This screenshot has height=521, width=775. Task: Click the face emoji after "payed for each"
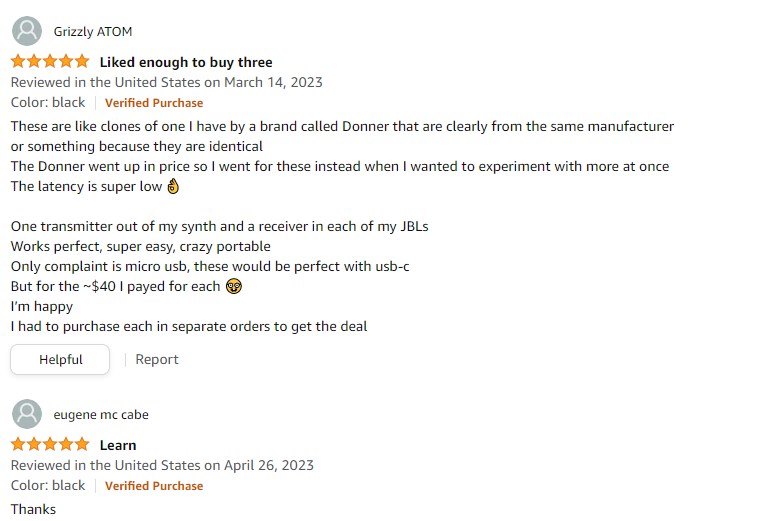[x=234, y=286]
